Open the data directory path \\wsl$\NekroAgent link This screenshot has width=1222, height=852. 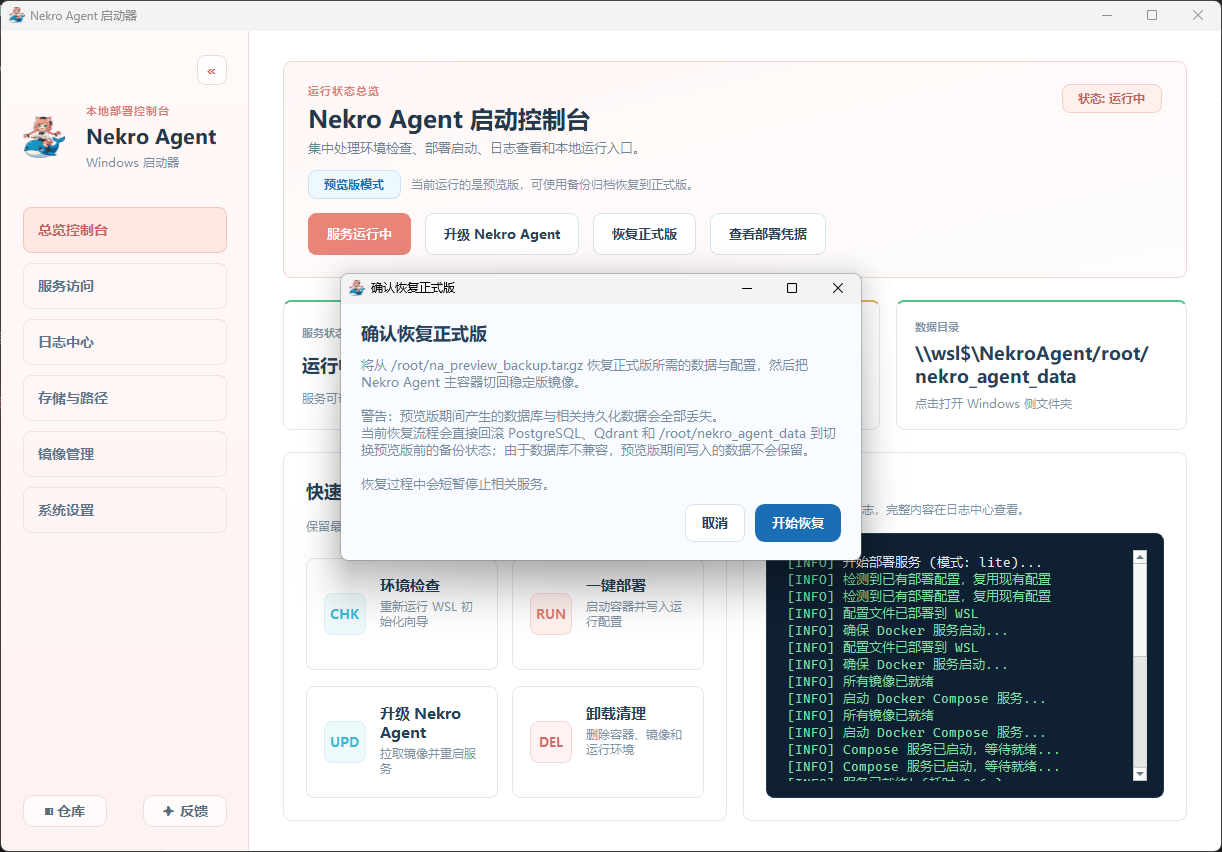(1031, 365)
